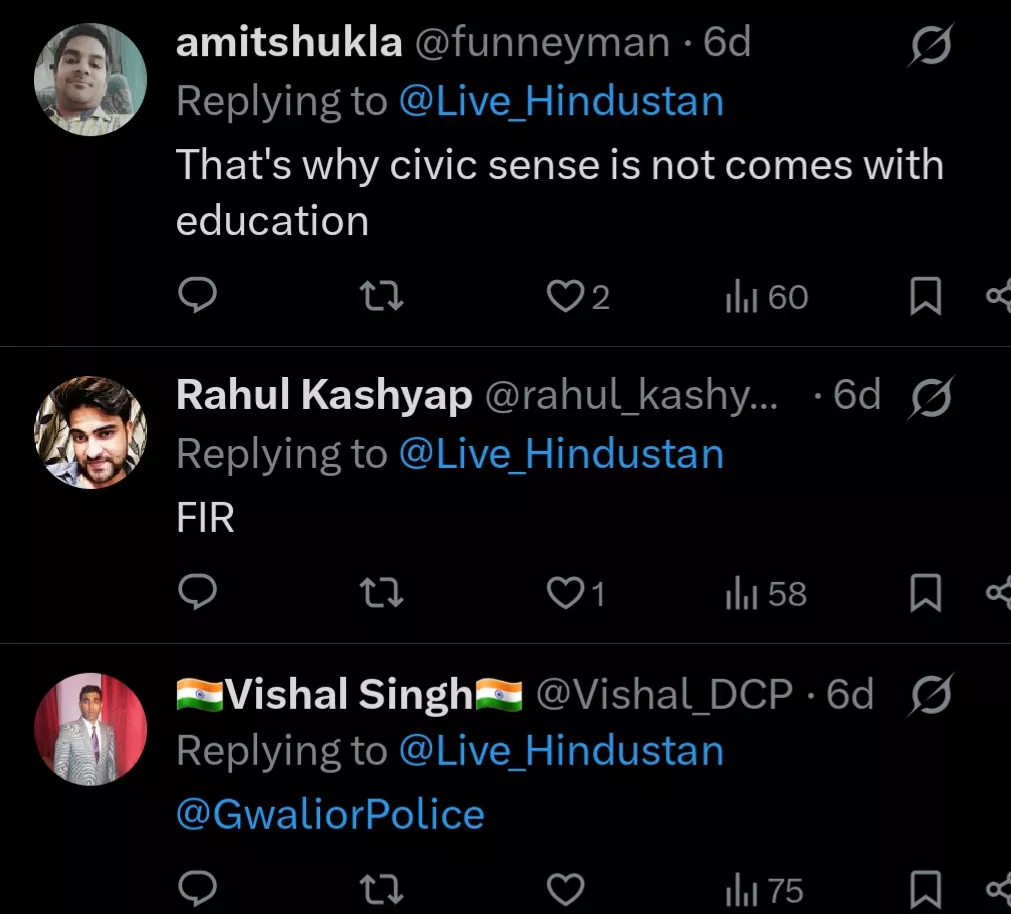The height and width of the screenshot is (914, 1011).
Task: Open @Live_Hindustan link in amitshukla's reply
Action: (x=560, y=102)
